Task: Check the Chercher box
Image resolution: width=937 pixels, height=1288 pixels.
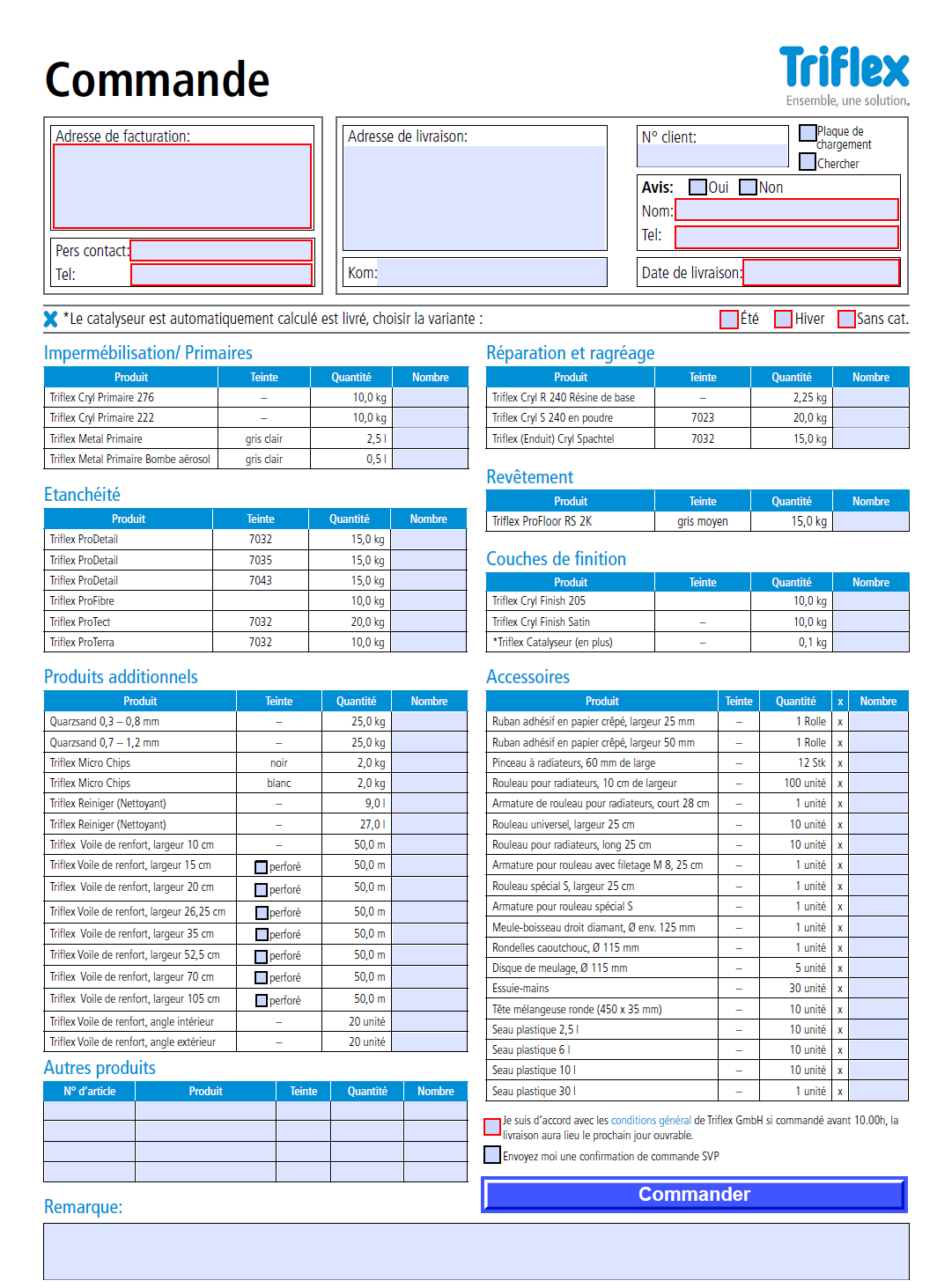Action: (x=808, y=162)
